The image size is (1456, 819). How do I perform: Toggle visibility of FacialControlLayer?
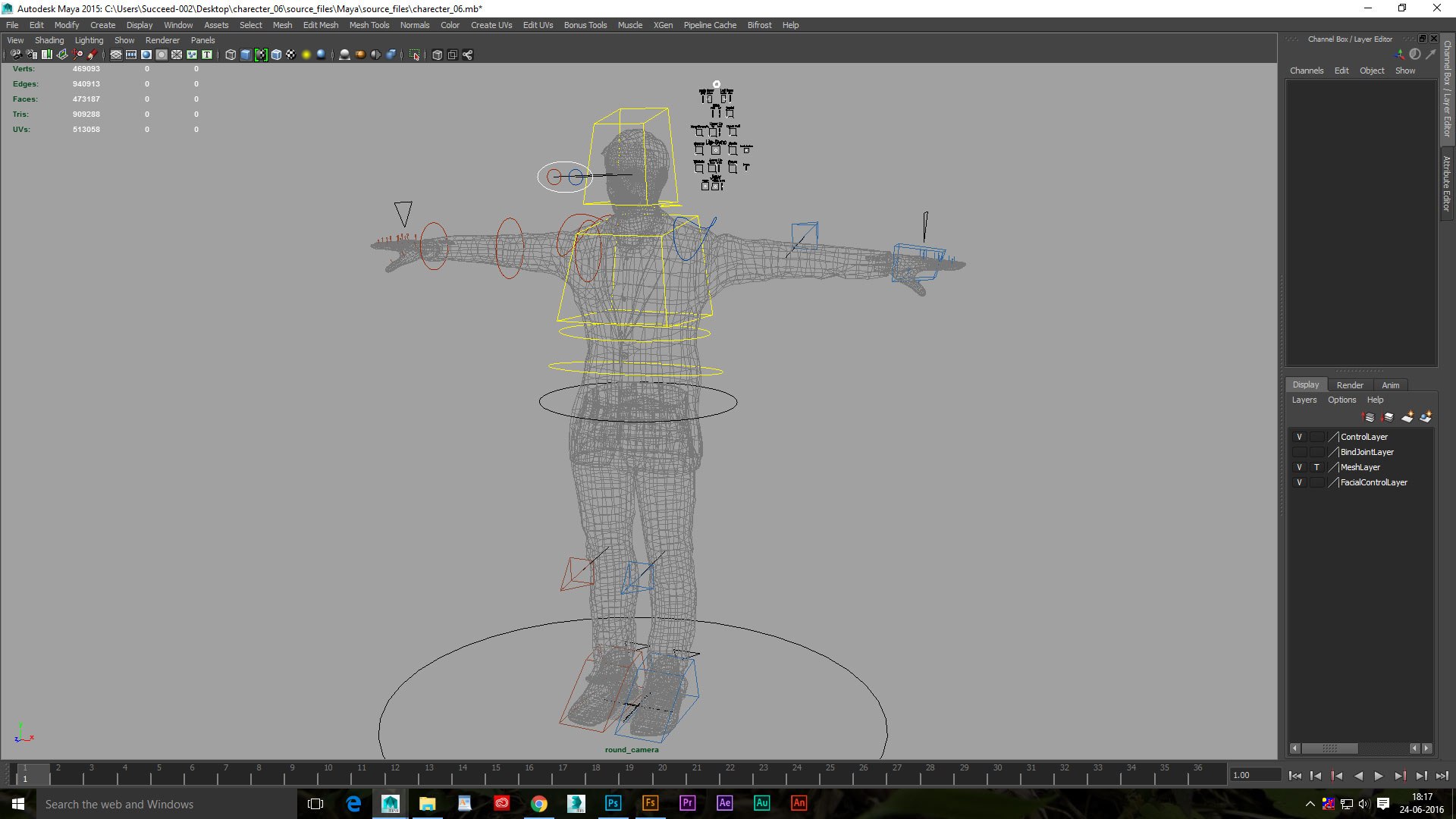[1299, 482]
